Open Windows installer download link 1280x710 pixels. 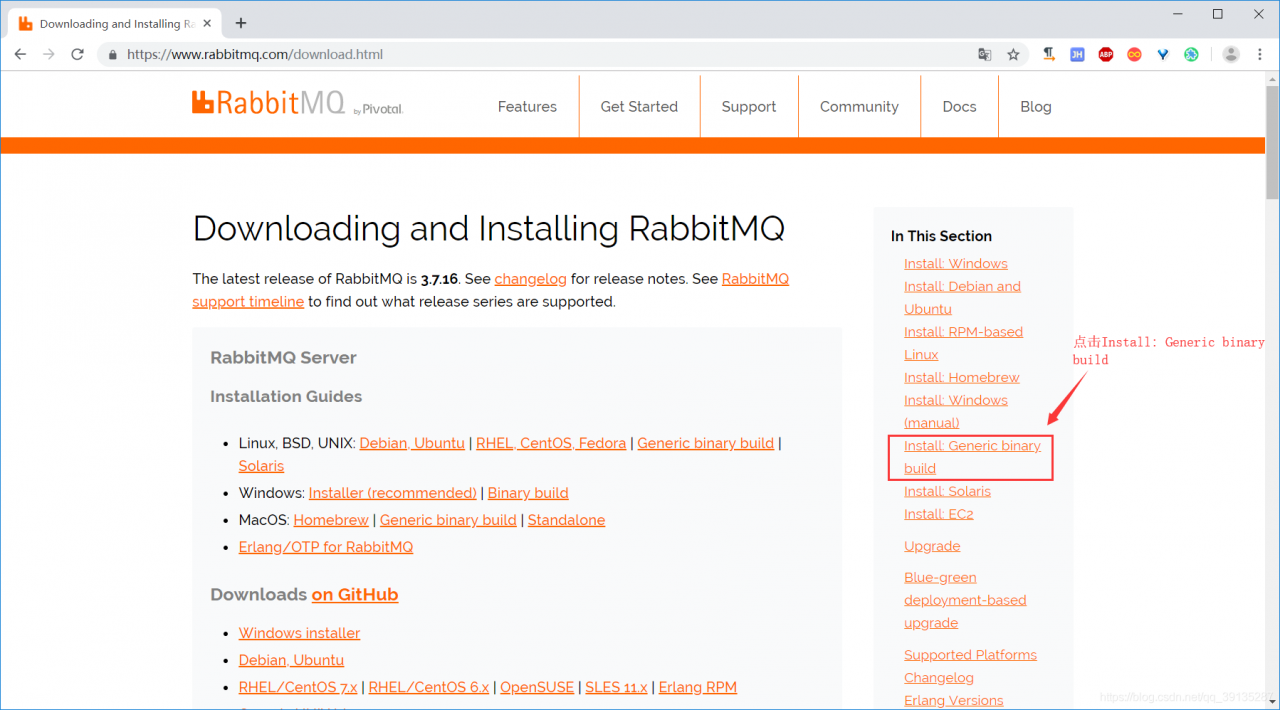(x=299, y=633)
